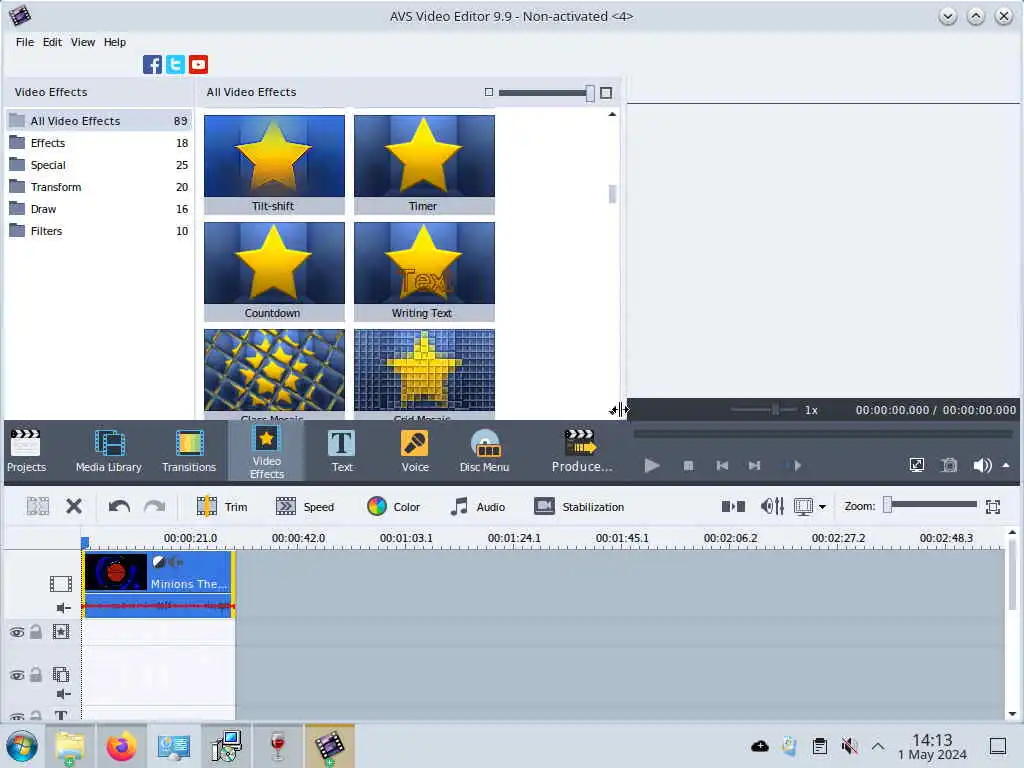Click the Split icon in timeline toolbar
Screen dimensions: 1024x768
click(37, 506)
